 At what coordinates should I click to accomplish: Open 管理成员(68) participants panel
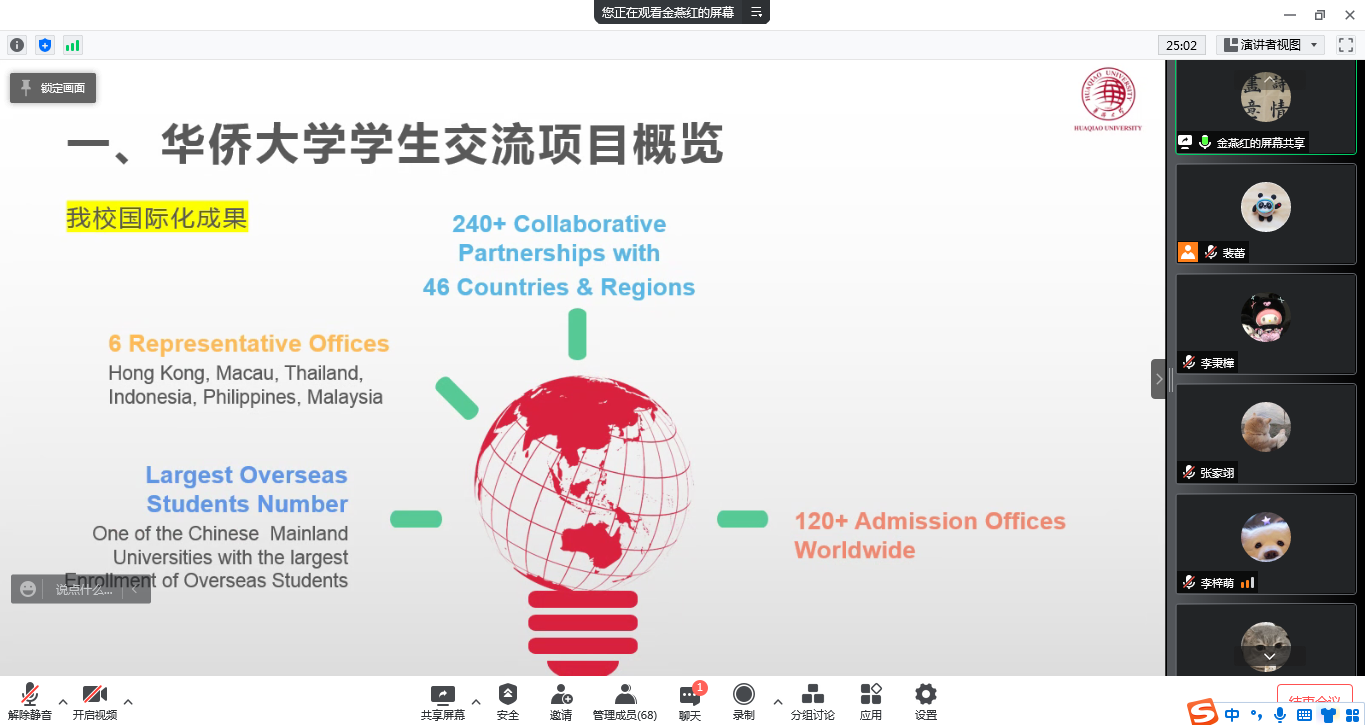[x=625, y=699]
